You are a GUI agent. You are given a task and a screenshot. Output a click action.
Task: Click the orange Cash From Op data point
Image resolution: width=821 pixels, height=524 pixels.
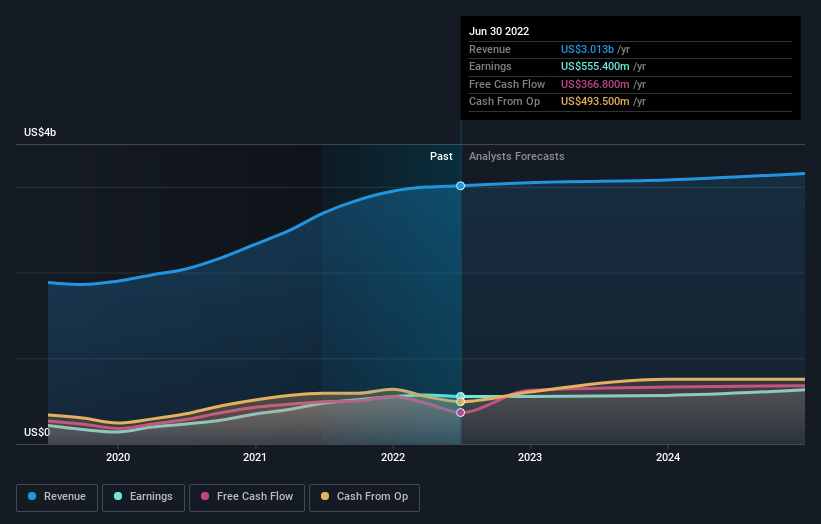coord(460,402)
